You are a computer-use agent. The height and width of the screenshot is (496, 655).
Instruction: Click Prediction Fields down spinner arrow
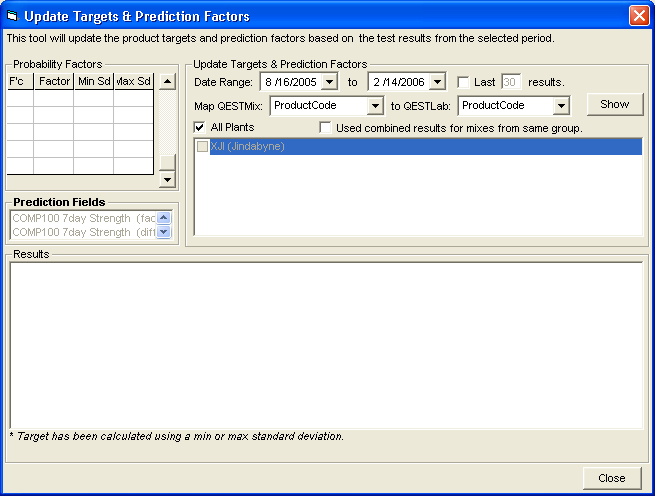click(164, 233)
